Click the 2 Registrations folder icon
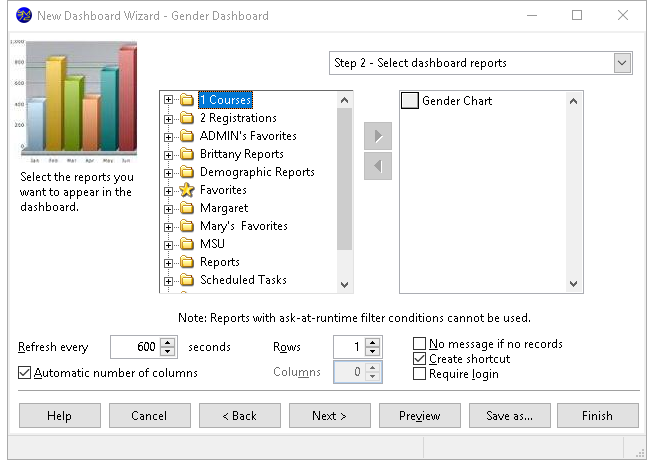Image resolution: width=654 pixels, height=467 pixels. pos(187,118)
